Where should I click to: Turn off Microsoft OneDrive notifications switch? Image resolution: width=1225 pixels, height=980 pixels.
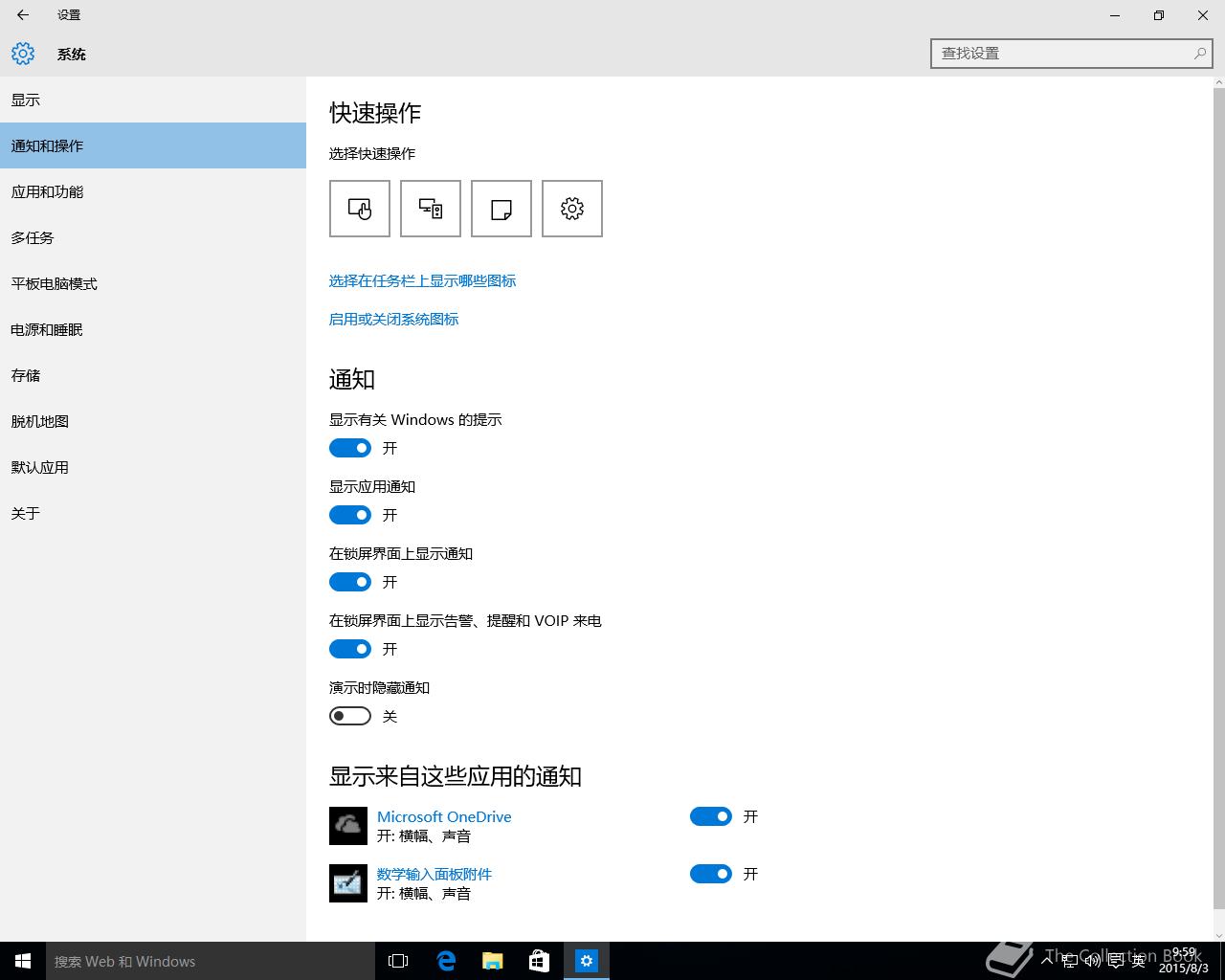pos(711,816)
